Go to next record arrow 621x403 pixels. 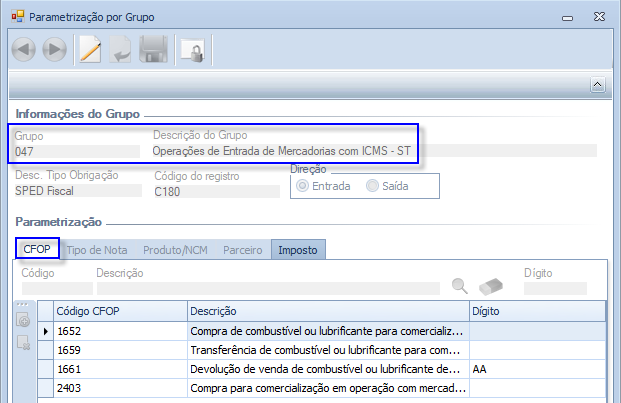pos(55,49)
